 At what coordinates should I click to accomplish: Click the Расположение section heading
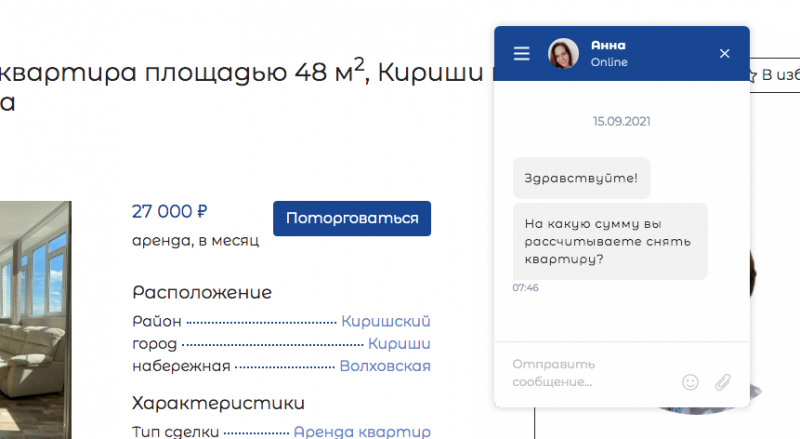coord(202,292)
